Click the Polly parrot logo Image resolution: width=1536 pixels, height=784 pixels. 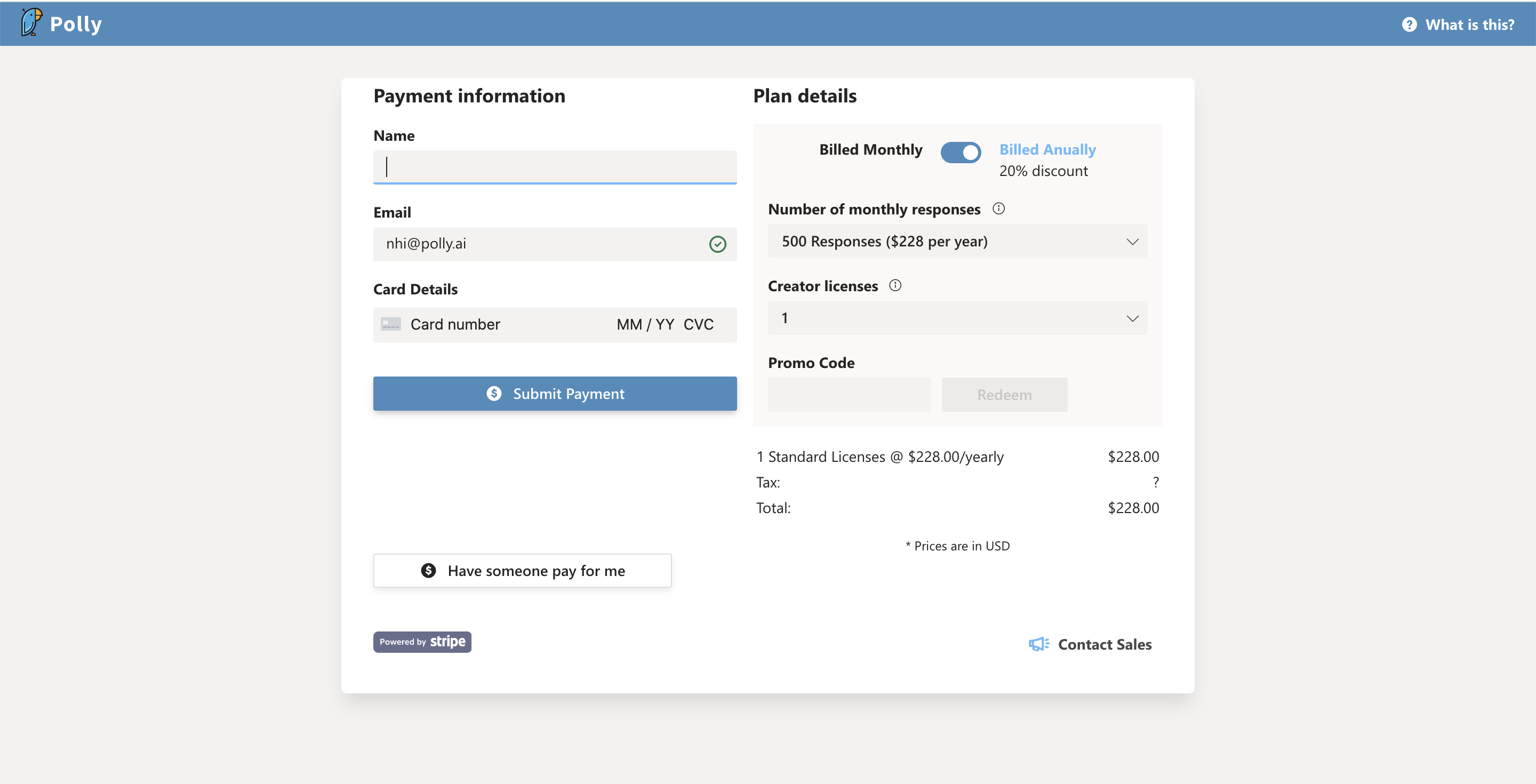[31, 22]
